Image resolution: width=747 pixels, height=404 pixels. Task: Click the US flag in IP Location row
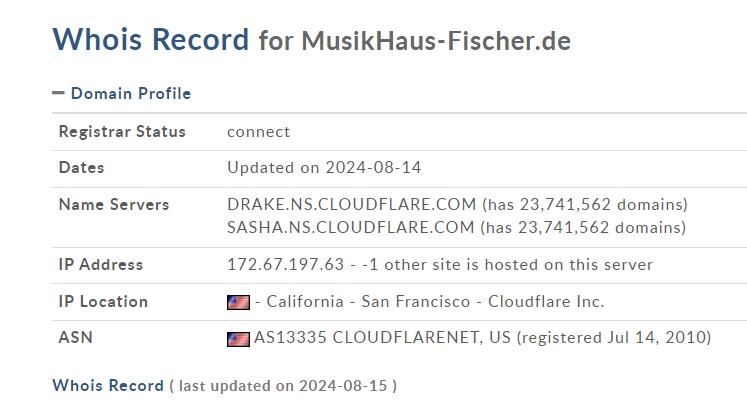(238, 302)
